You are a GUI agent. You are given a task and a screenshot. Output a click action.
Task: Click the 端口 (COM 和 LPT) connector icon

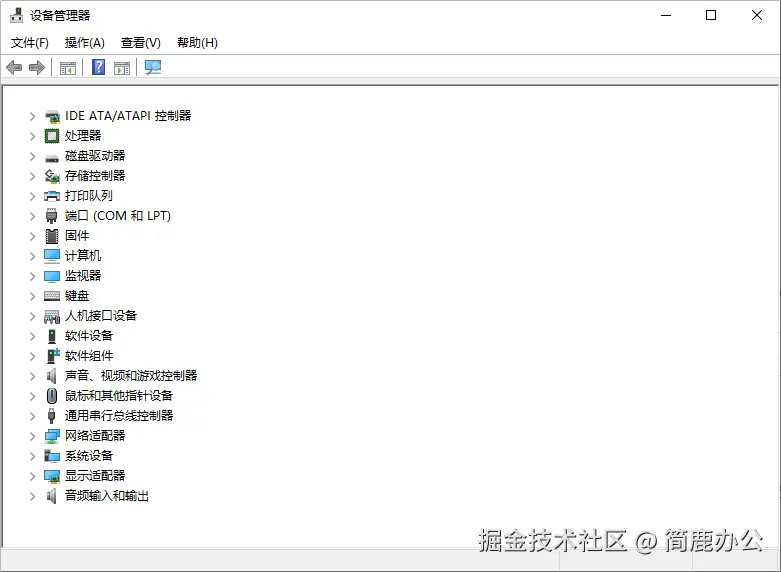click(51, 216)
